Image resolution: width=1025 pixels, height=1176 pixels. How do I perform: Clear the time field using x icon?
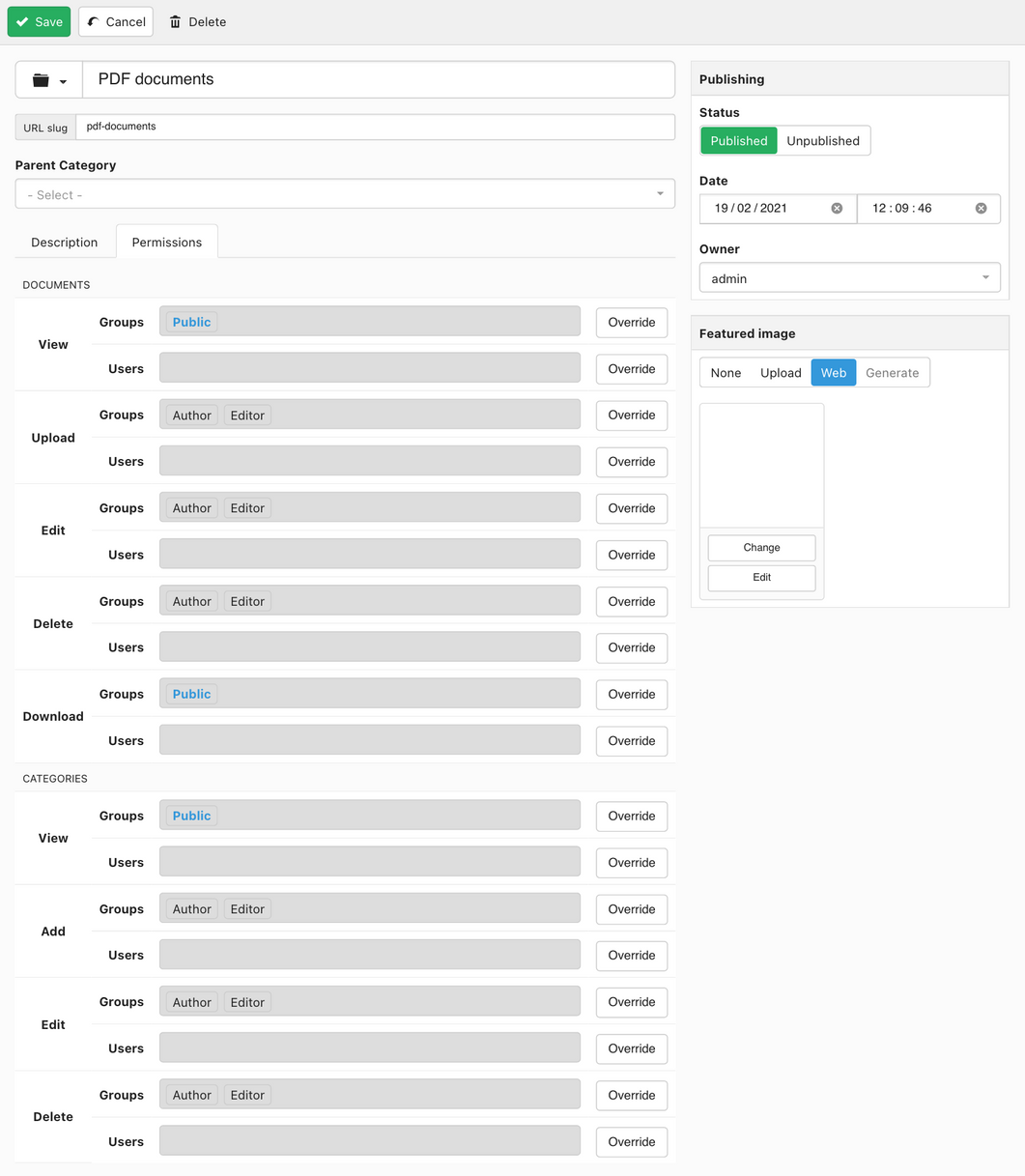click(981, 209)
